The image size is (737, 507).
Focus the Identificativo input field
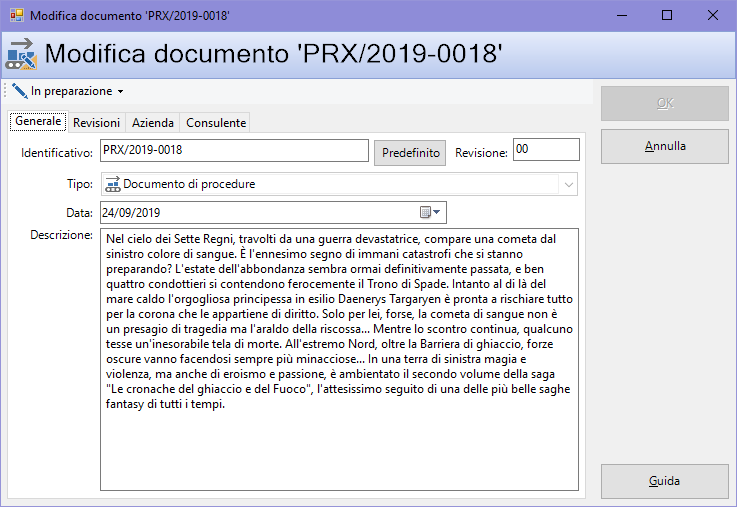point(234,150)
